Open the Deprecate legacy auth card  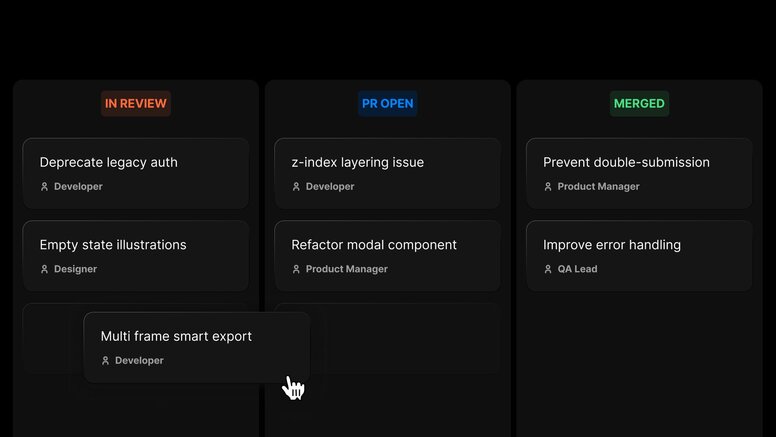pyautogui.click(x=109, y=162)
